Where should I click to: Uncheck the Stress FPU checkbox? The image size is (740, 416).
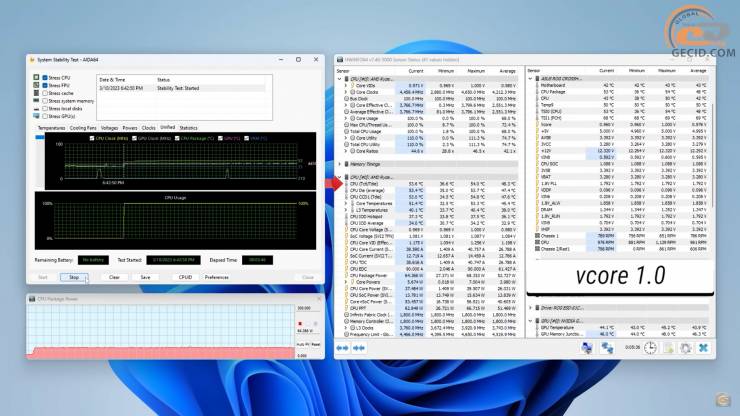[x=45, y=85]
